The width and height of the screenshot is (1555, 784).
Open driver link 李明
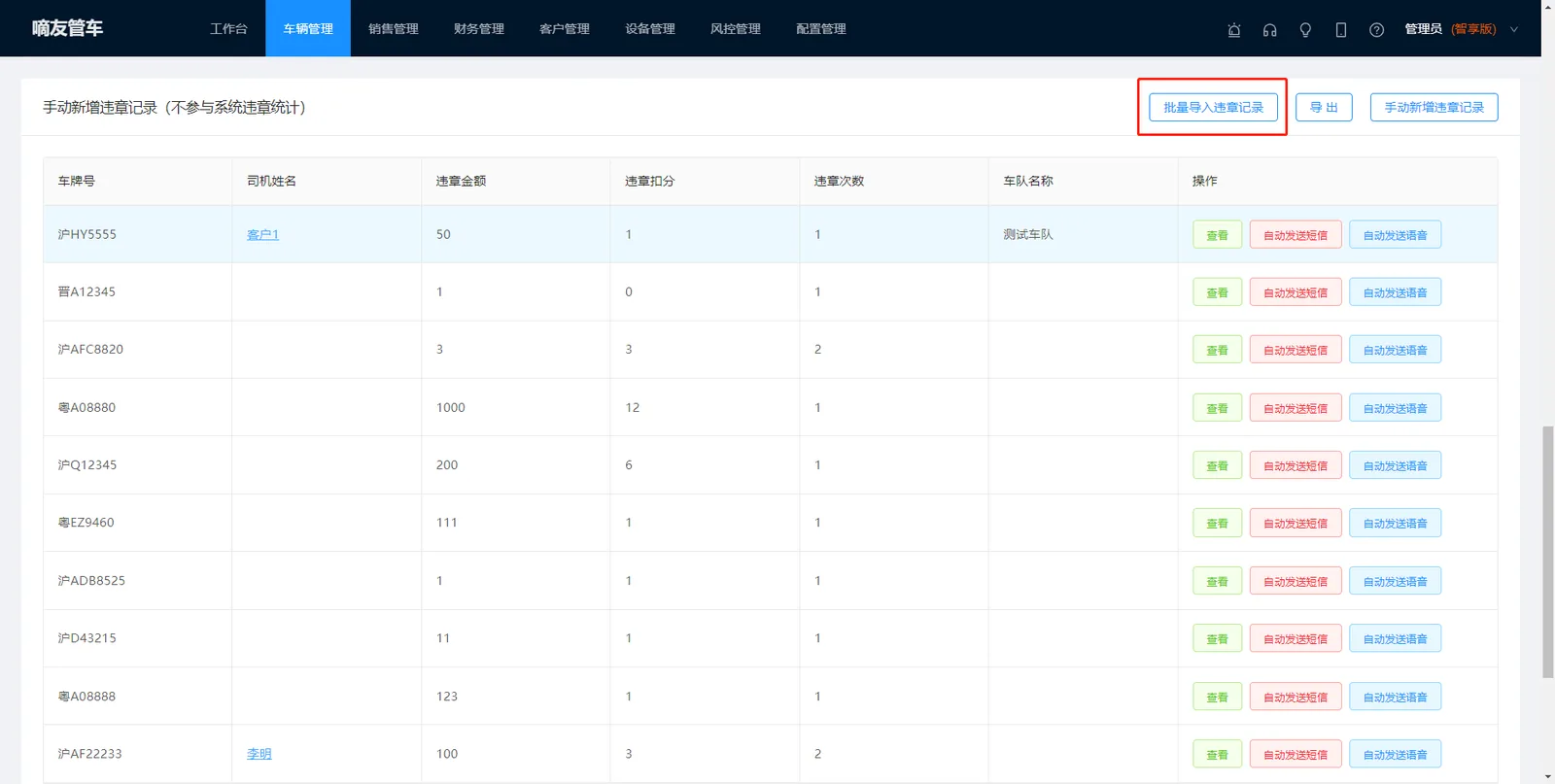pos(259,754)
